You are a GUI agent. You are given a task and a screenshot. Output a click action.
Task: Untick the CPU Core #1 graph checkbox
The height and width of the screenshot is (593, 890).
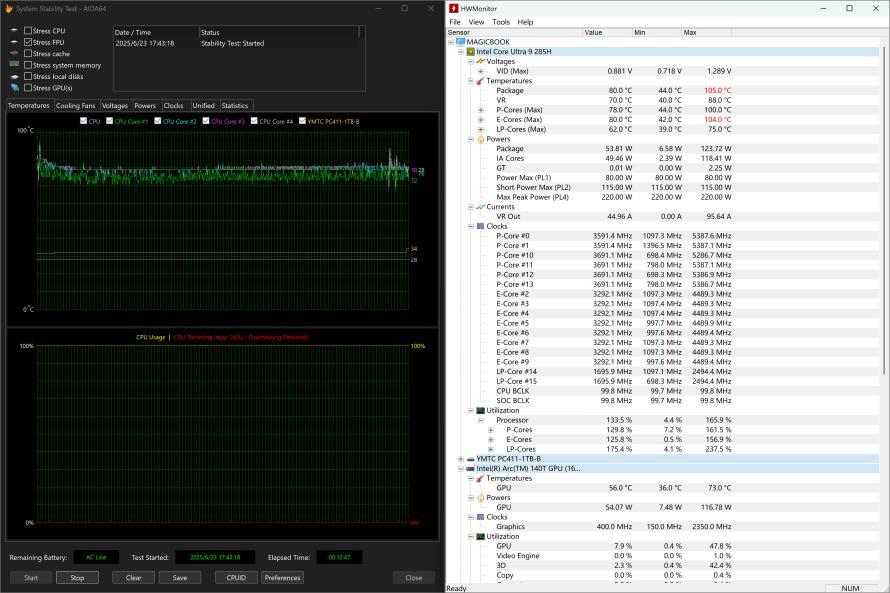coord(110,121)
